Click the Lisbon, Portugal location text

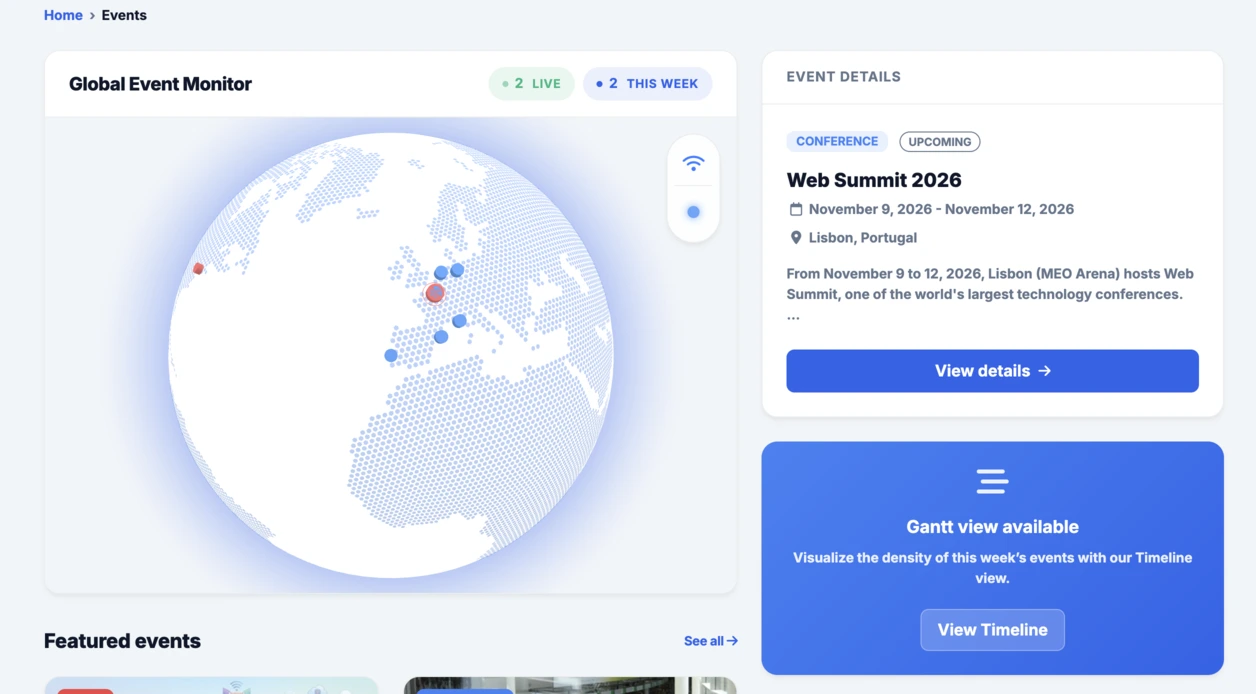(863, 237)
